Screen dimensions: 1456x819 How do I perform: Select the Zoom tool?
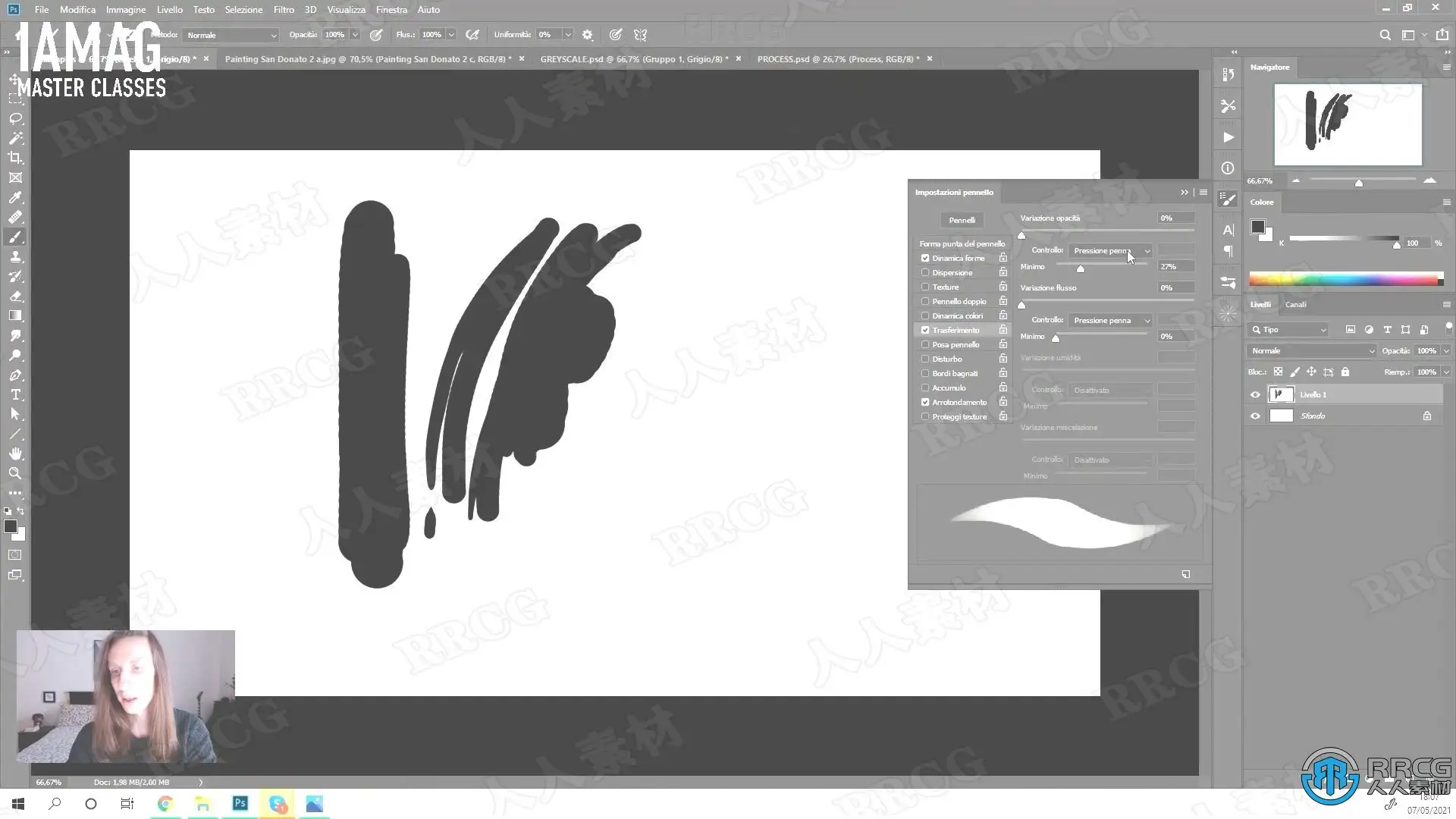[15, 473]
